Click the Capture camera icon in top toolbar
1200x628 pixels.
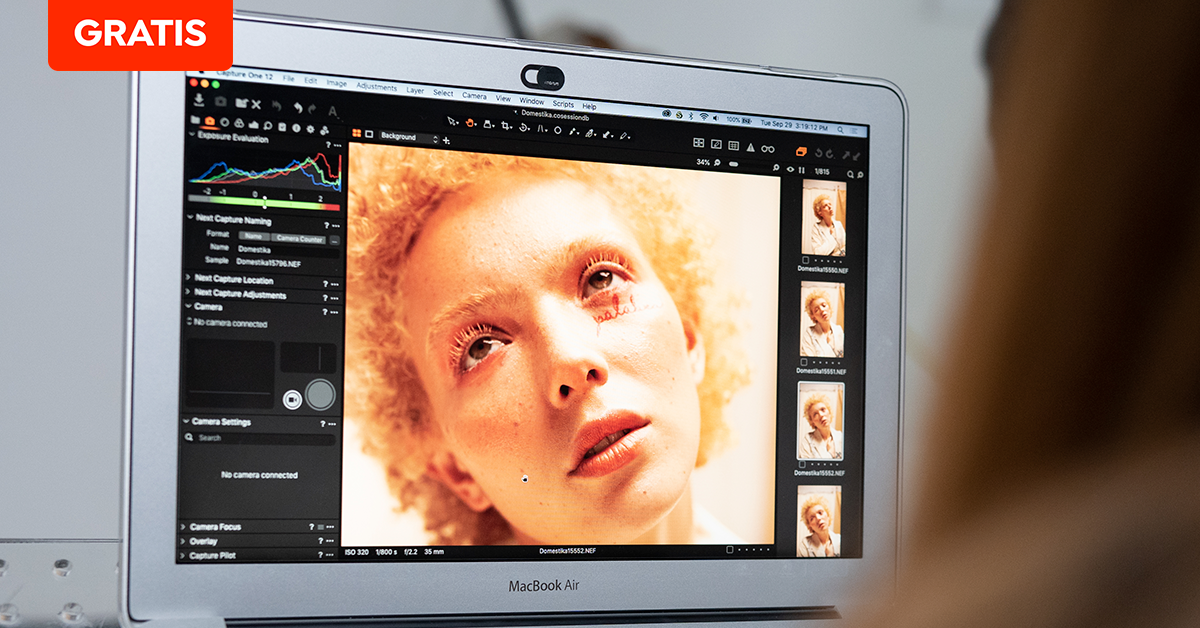pos(221,102)
